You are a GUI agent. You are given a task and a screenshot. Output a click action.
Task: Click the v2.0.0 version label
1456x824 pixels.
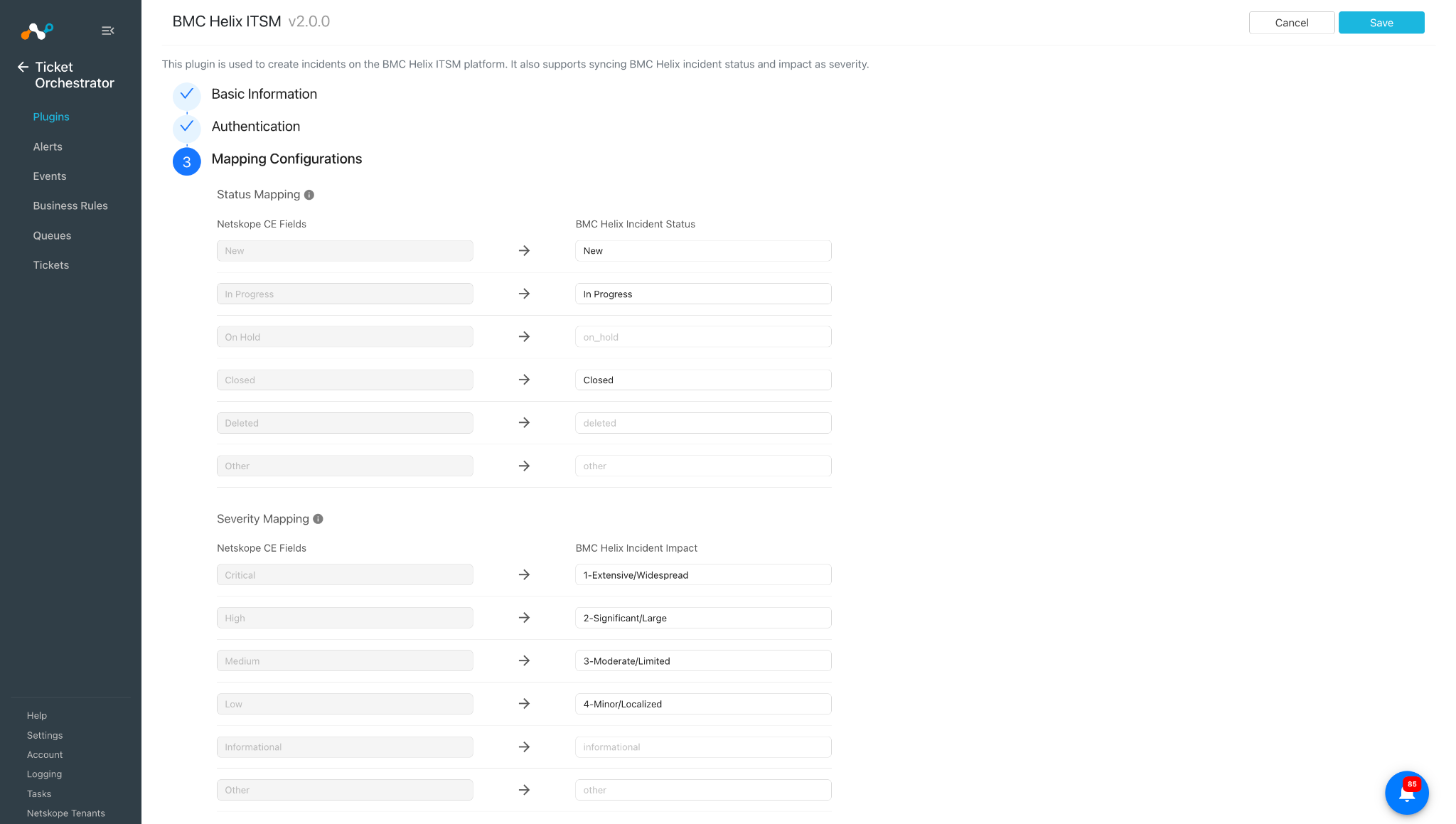309,21
